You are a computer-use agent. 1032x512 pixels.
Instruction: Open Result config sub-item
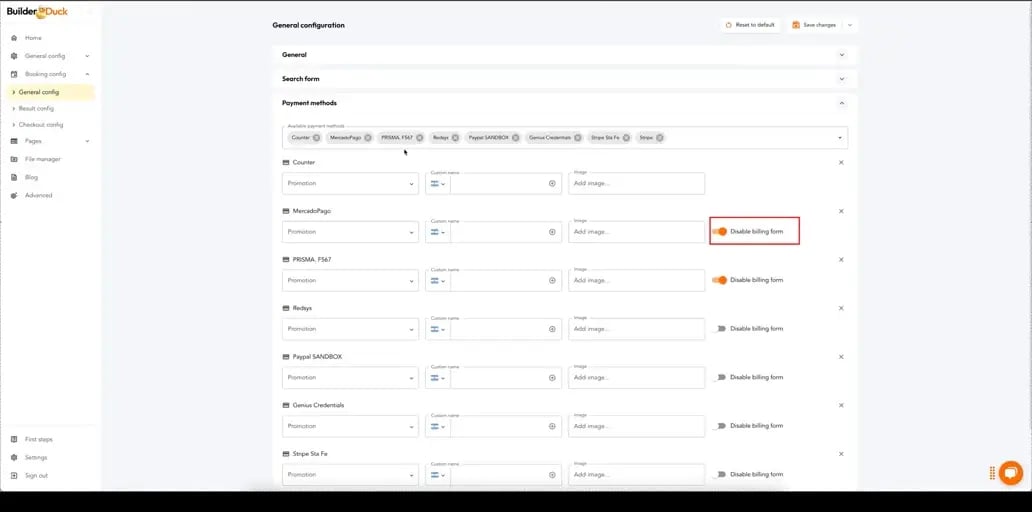tap(36, 109)
